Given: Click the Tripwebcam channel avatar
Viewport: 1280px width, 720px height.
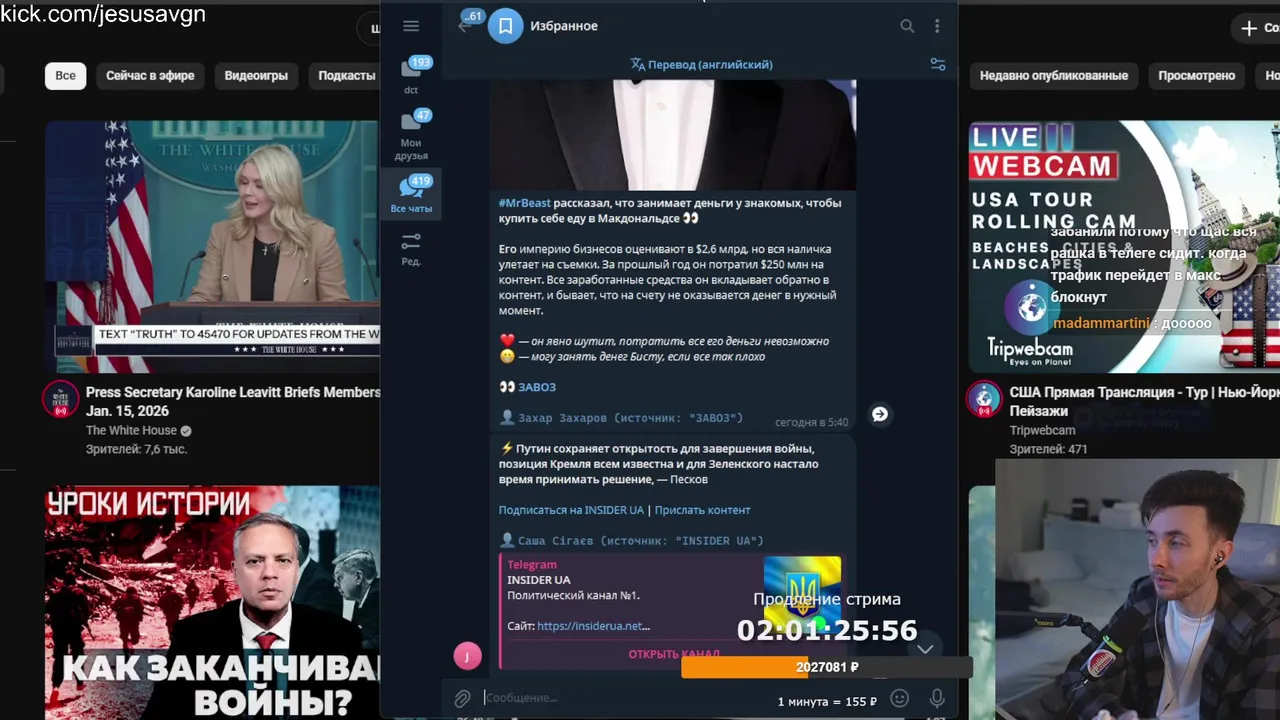Looking at the screenshot, I should [x=984, y=400].
